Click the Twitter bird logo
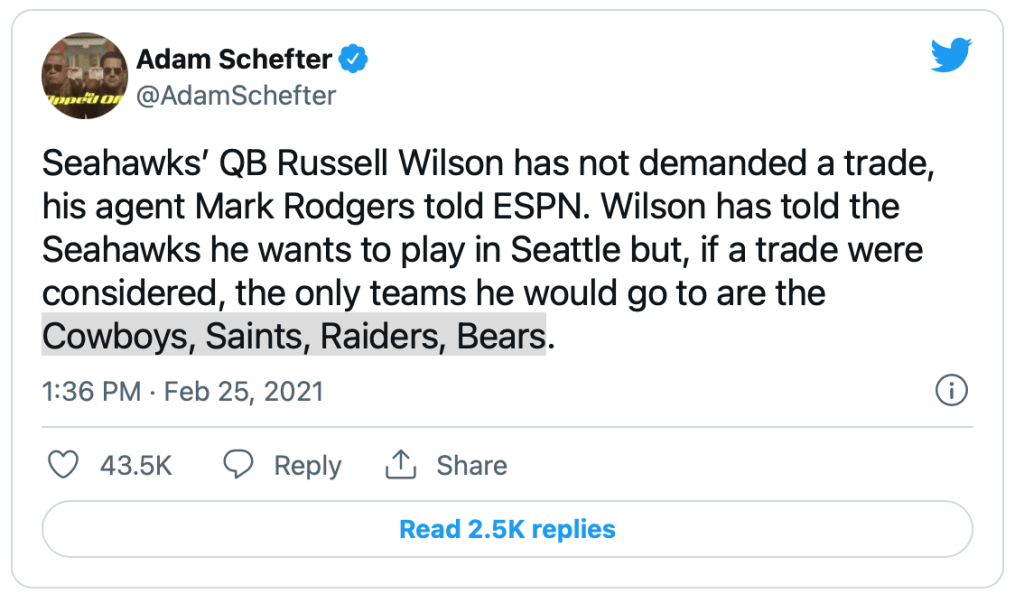1024x603 pixels. coord(950,55)
